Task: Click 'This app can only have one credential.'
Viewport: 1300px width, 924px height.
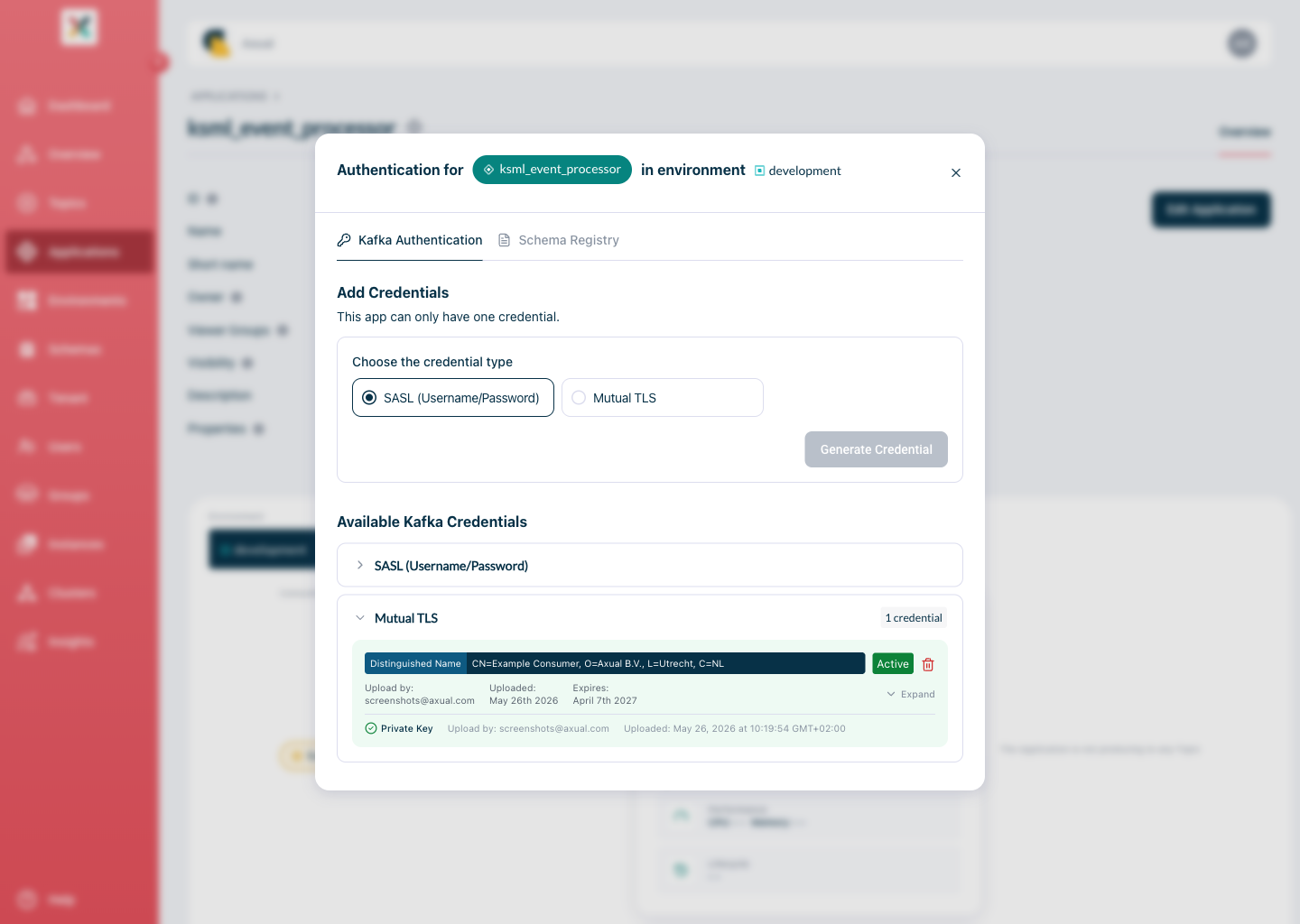Action: coord(448,317)
